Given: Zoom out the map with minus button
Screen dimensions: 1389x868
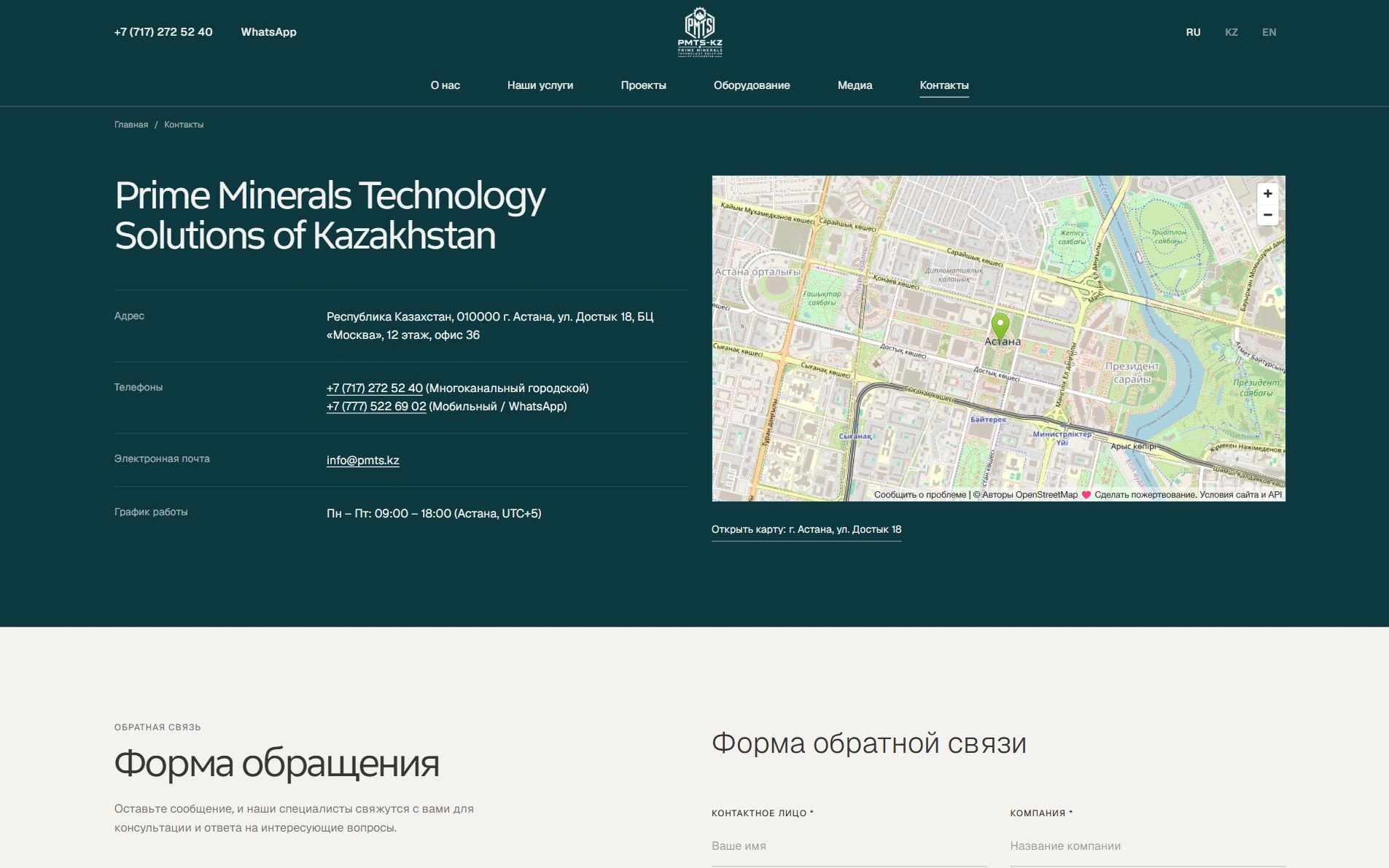Looking at the screenshot, I should click(1267, 215).
